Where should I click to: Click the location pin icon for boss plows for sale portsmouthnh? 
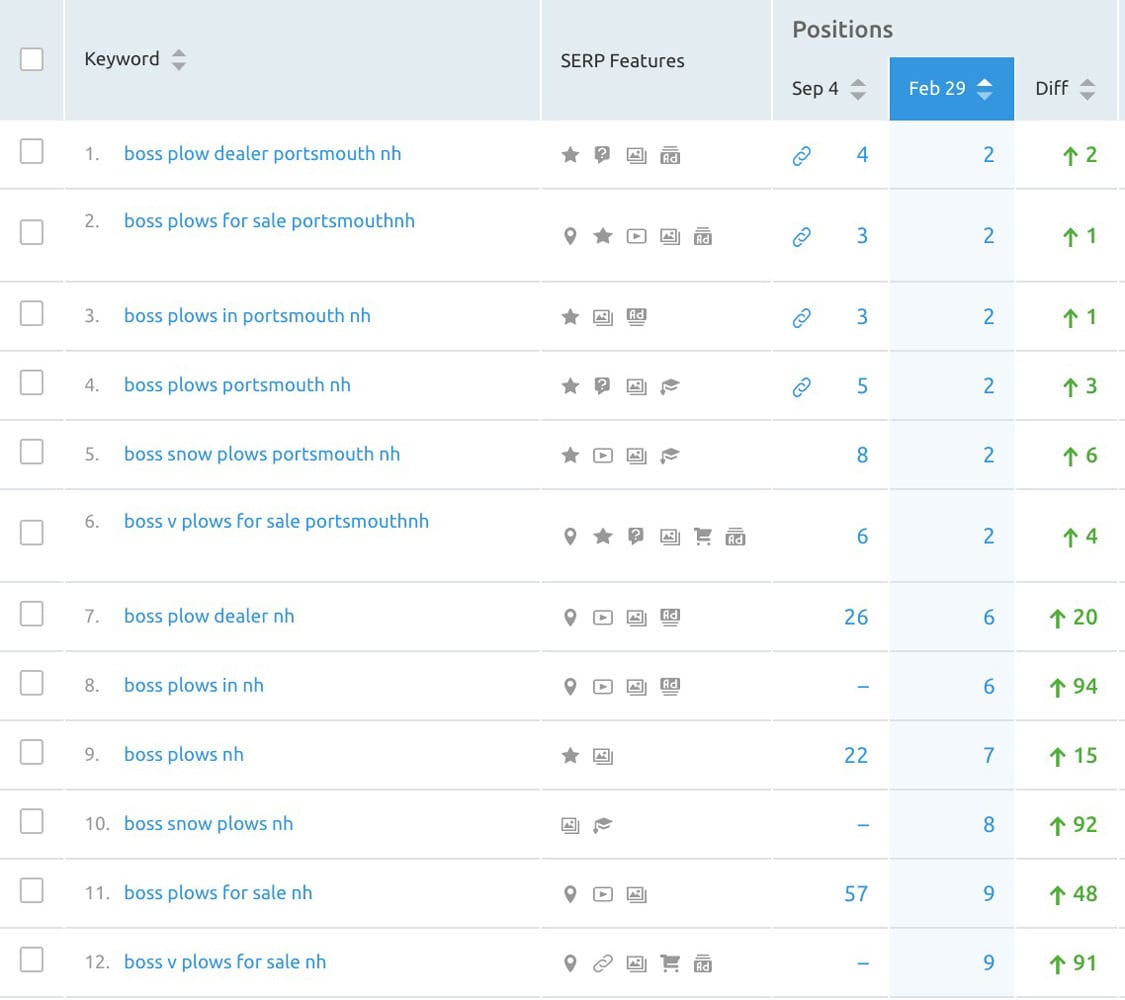coord(570,236)
